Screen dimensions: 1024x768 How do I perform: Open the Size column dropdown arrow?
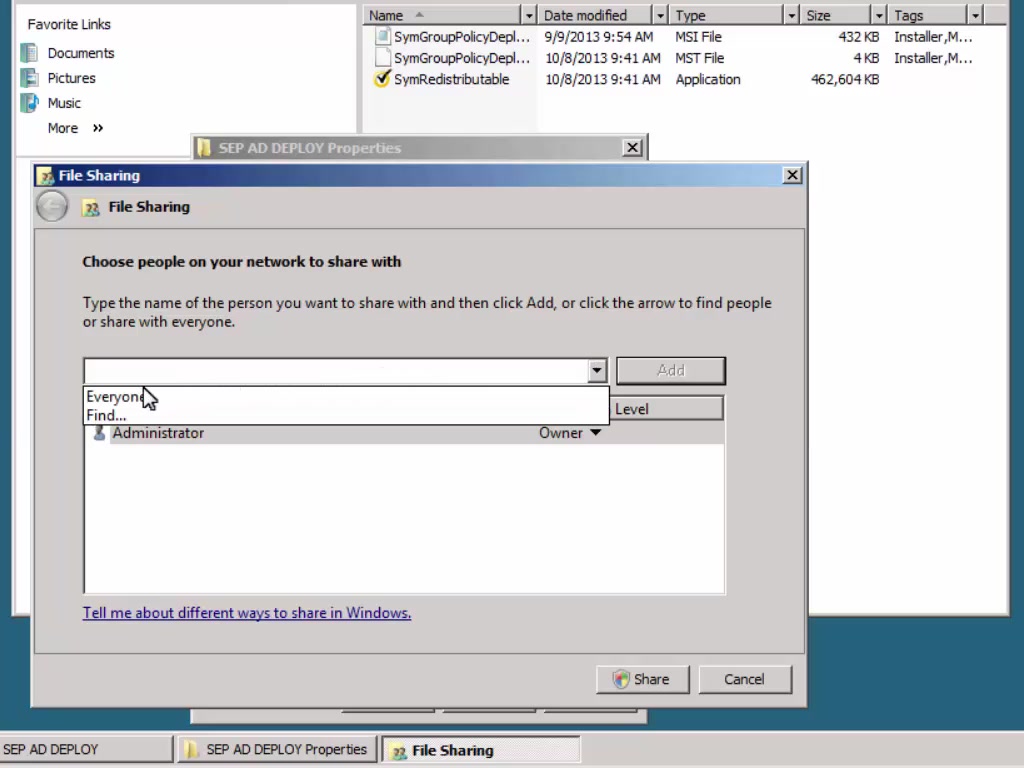tap(879, 15)
